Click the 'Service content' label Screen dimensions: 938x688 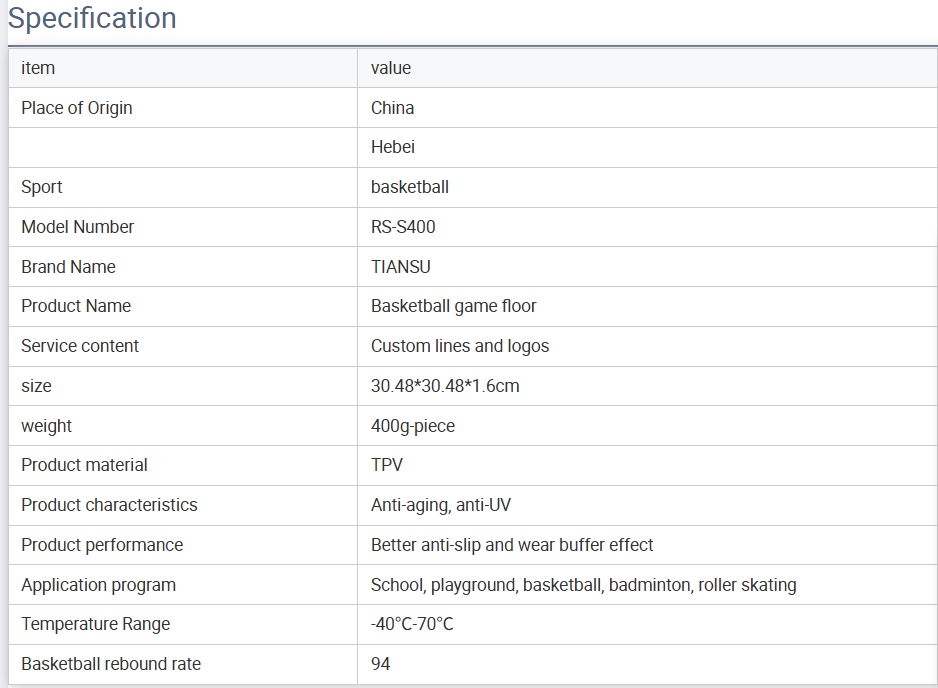pyautogui.click(x=80, y=346)
